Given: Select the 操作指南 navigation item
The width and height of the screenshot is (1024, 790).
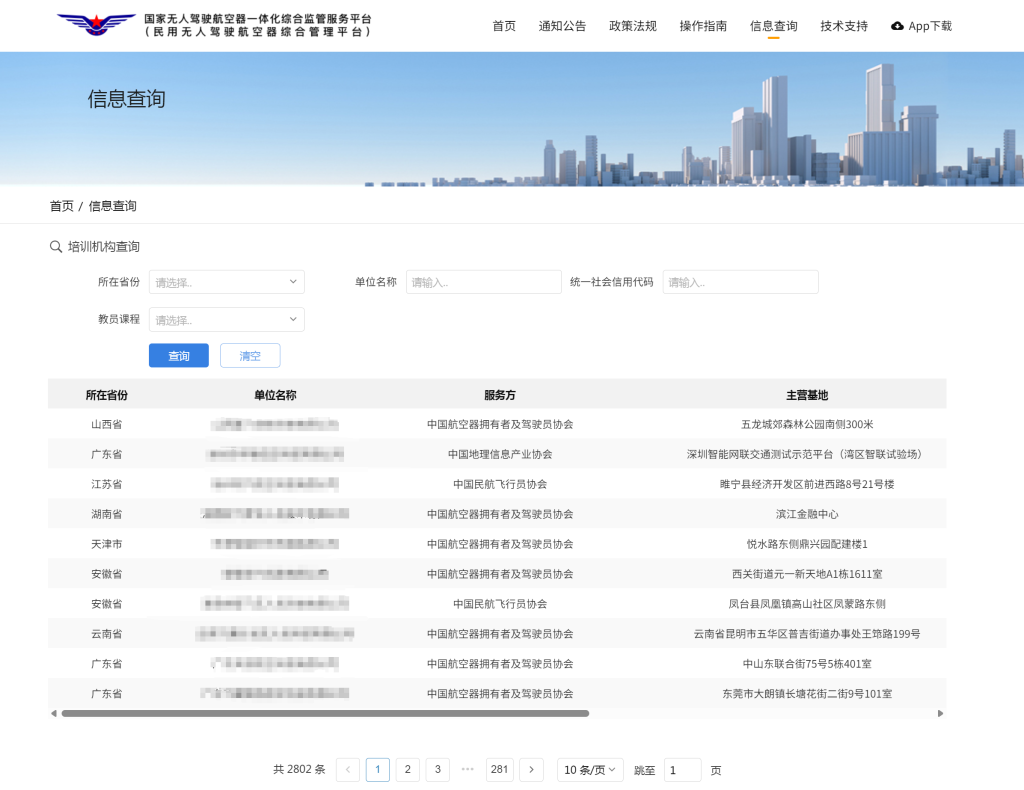Looking at the screenshot, I should coord(703,26).
